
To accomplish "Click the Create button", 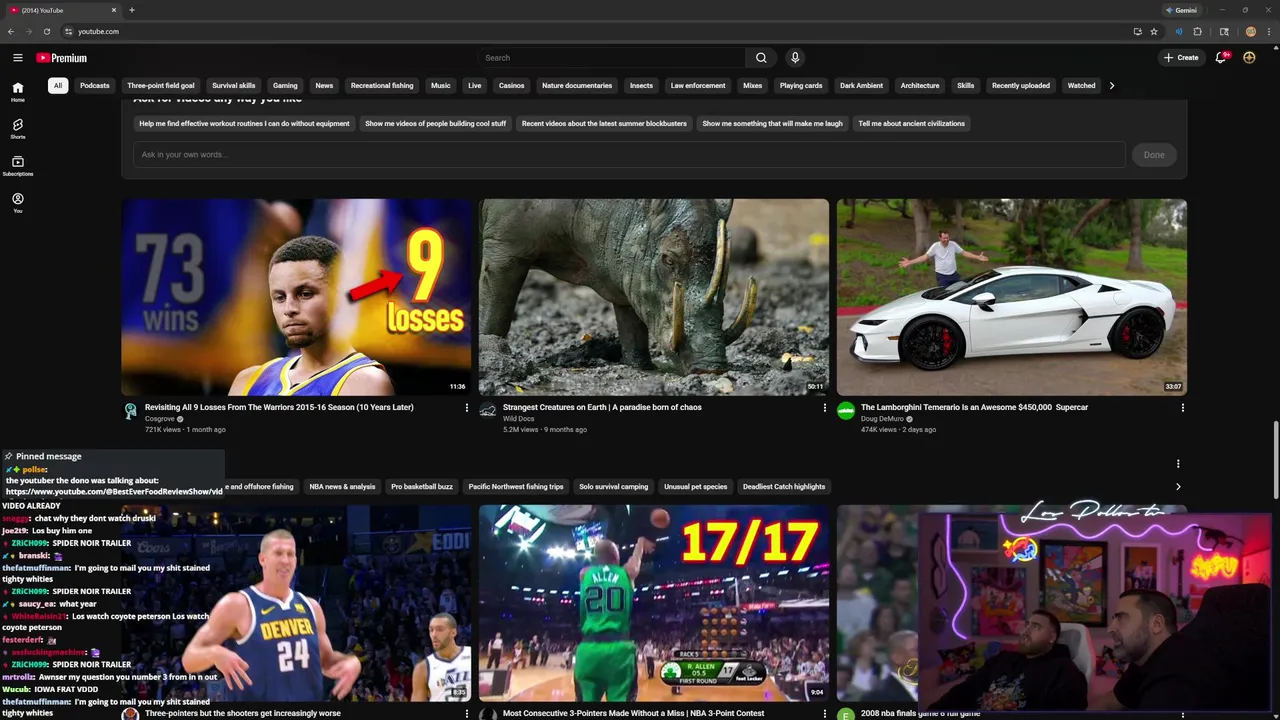I will [1181, 58].
